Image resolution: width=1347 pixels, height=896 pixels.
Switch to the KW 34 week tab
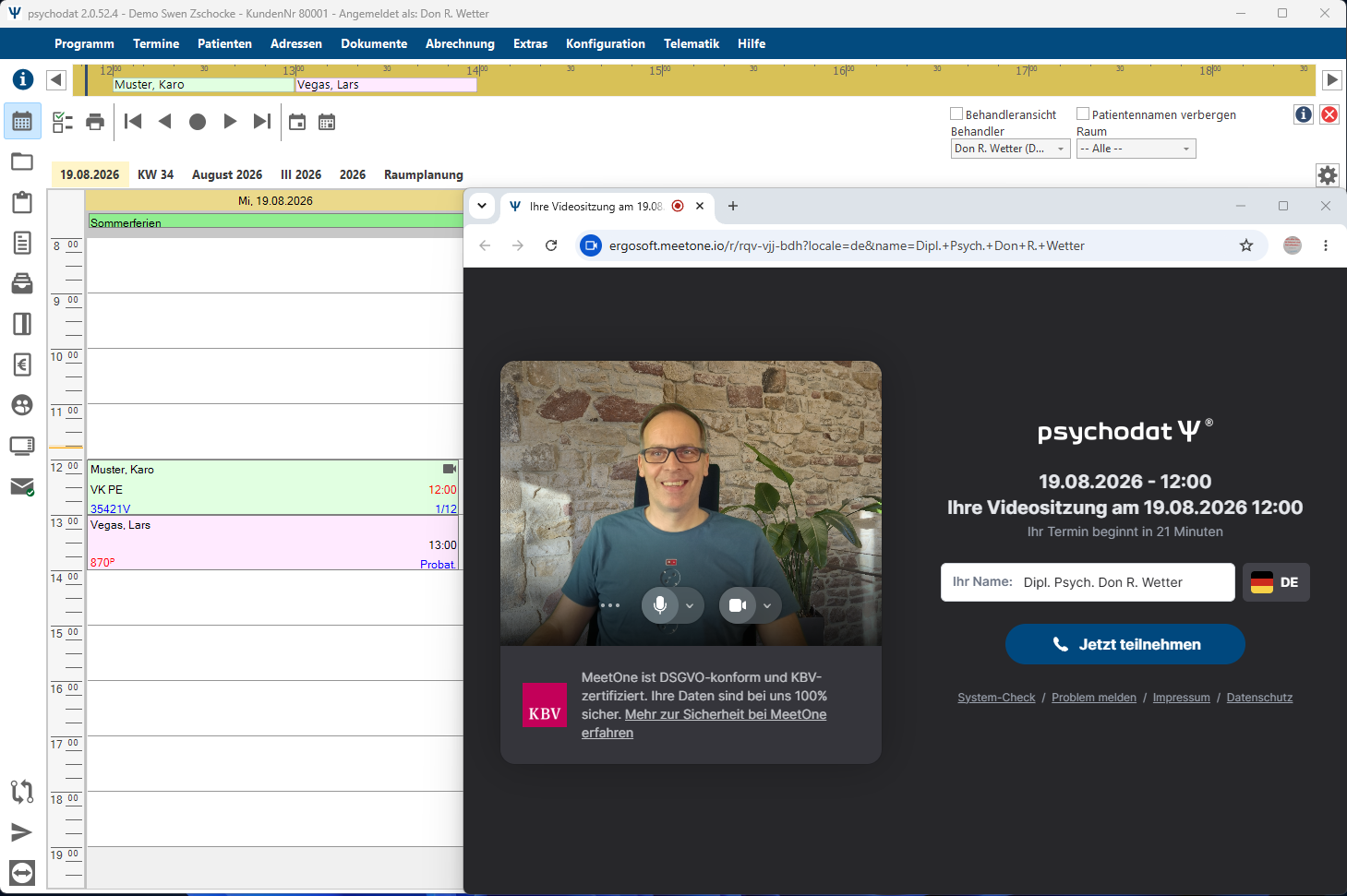[155, 174]
